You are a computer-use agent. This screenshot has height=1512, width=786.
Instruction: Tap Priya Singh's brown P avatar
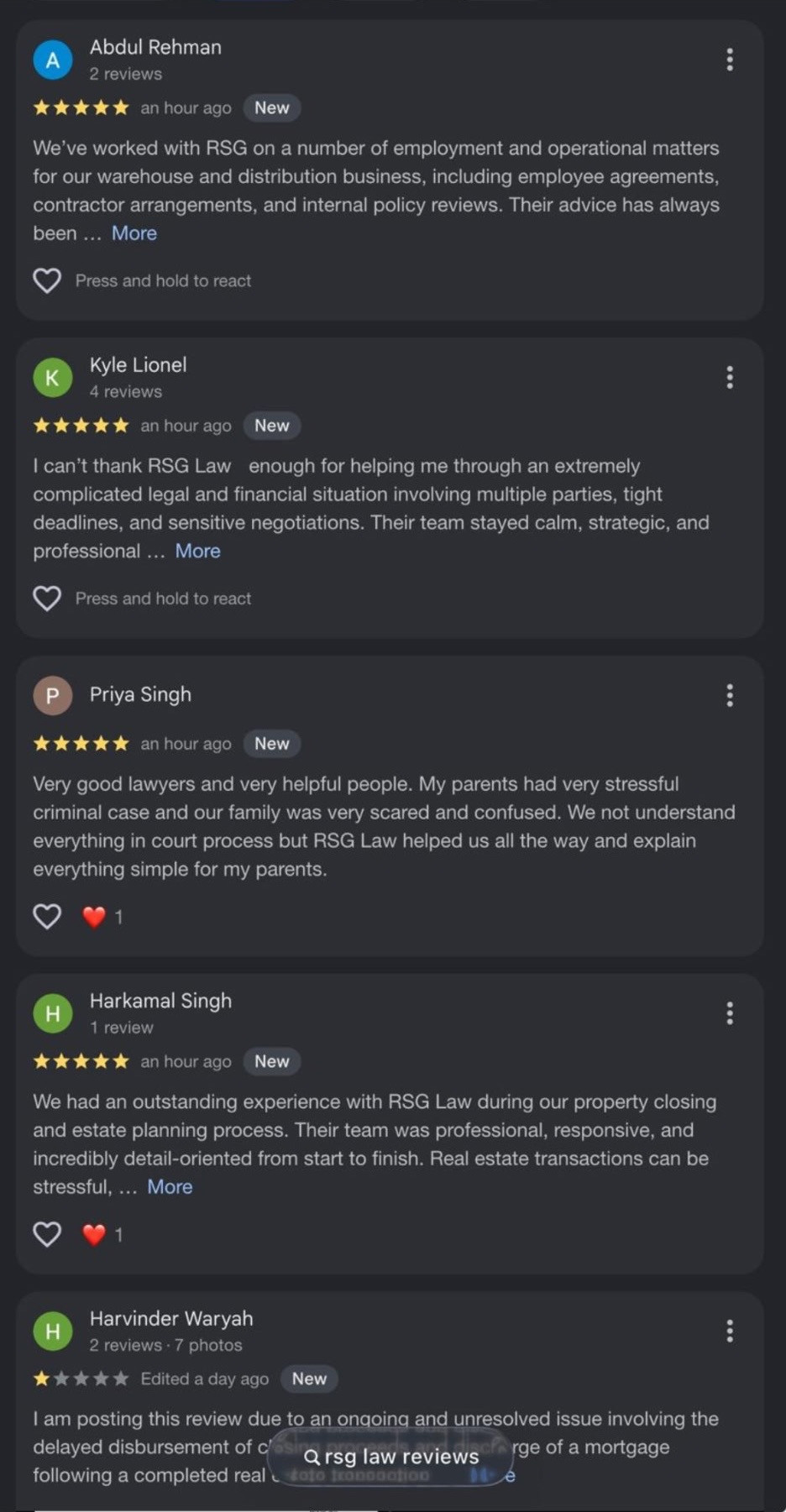point(53,695)
